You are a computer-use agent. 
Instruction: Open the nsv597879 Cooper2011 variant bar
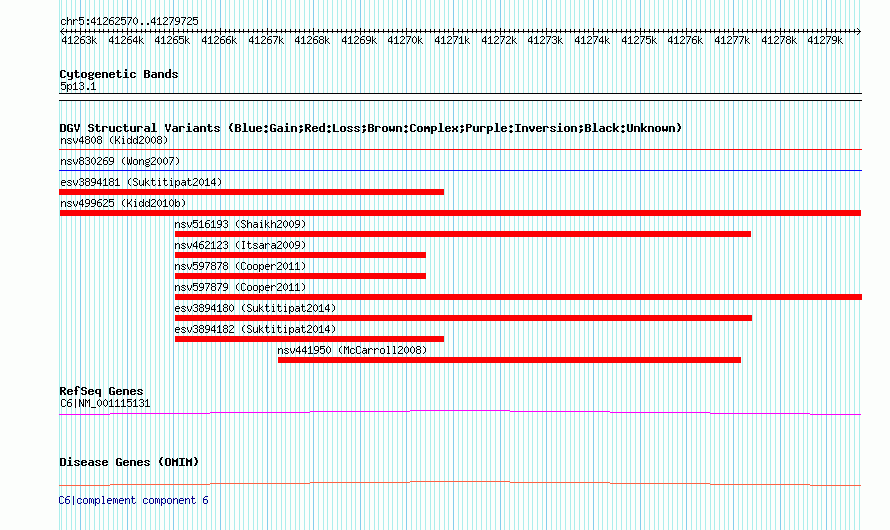click(x=518, y=297)
